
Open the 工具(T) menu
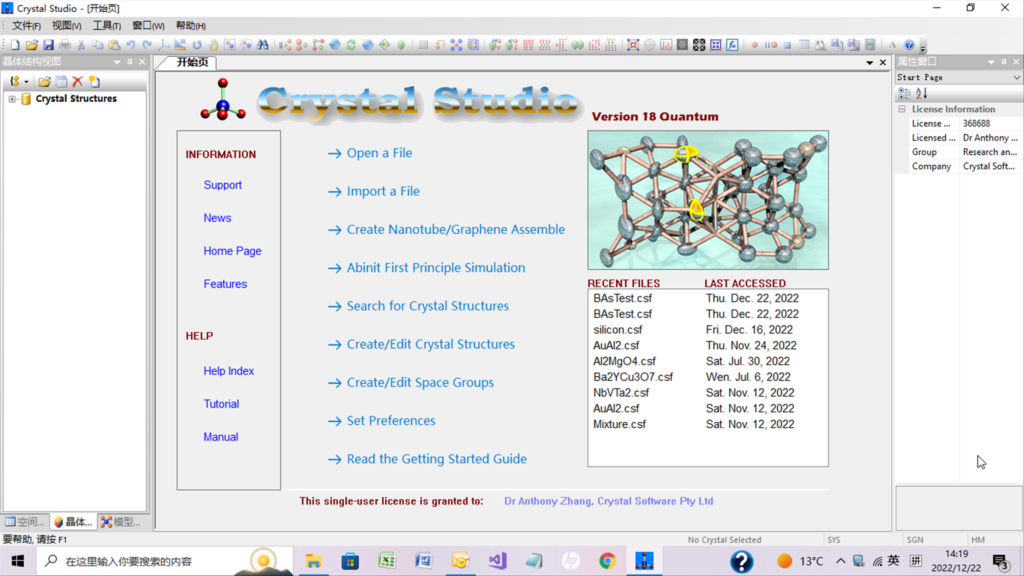106,26
